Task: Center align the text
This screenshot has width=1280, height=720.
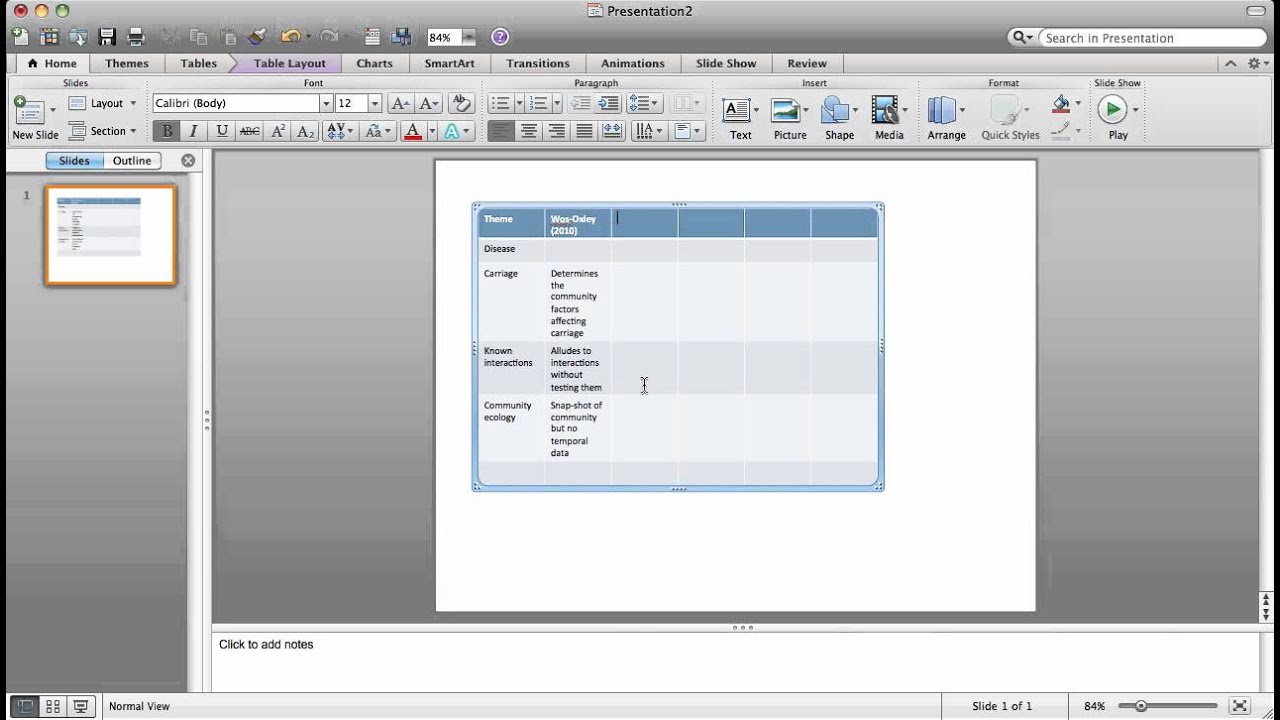Action: (529, 131)
